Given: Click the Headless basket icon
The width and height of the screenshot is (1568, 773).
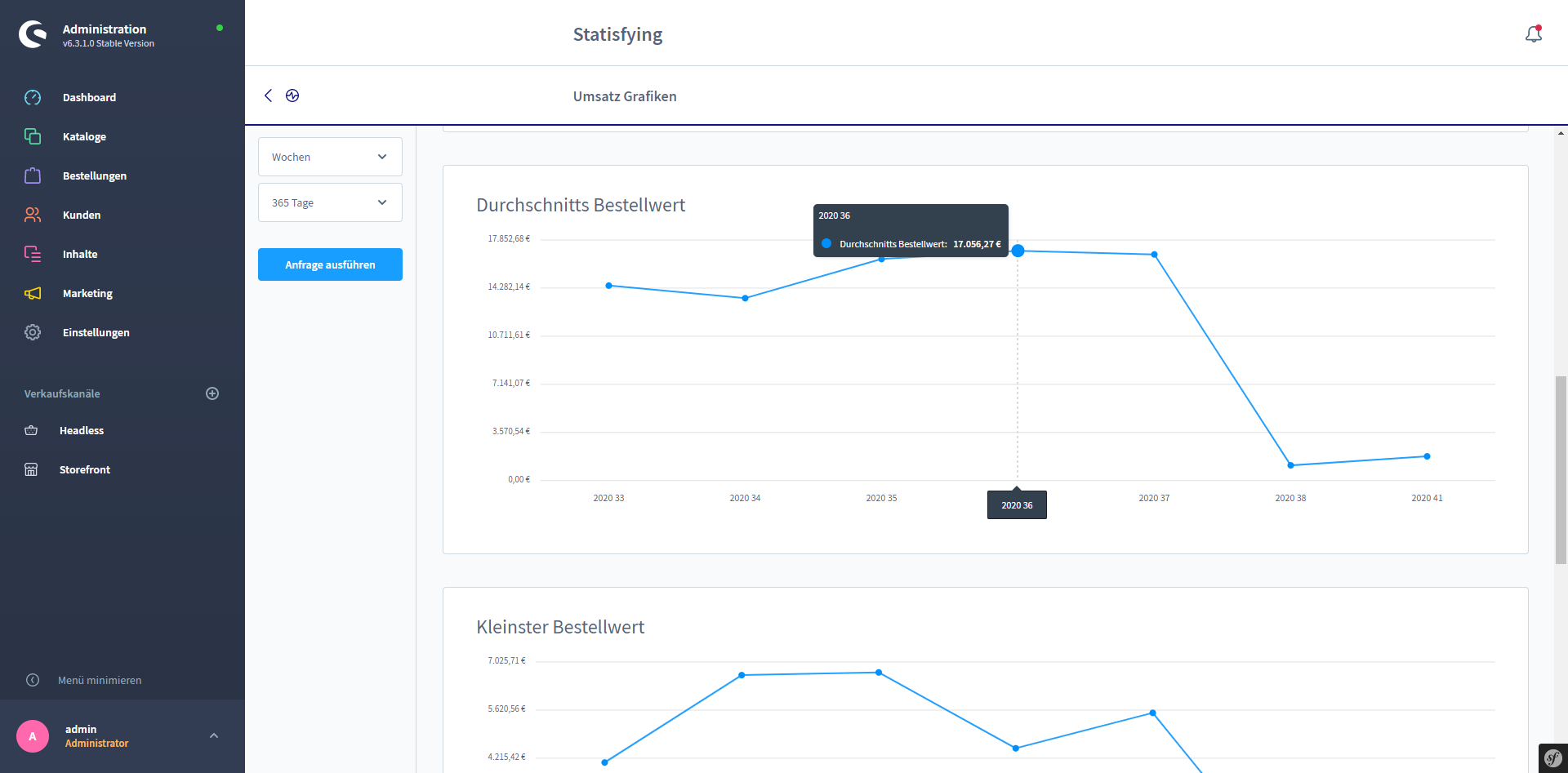Looking at the screenshot, I should [31, 430].
